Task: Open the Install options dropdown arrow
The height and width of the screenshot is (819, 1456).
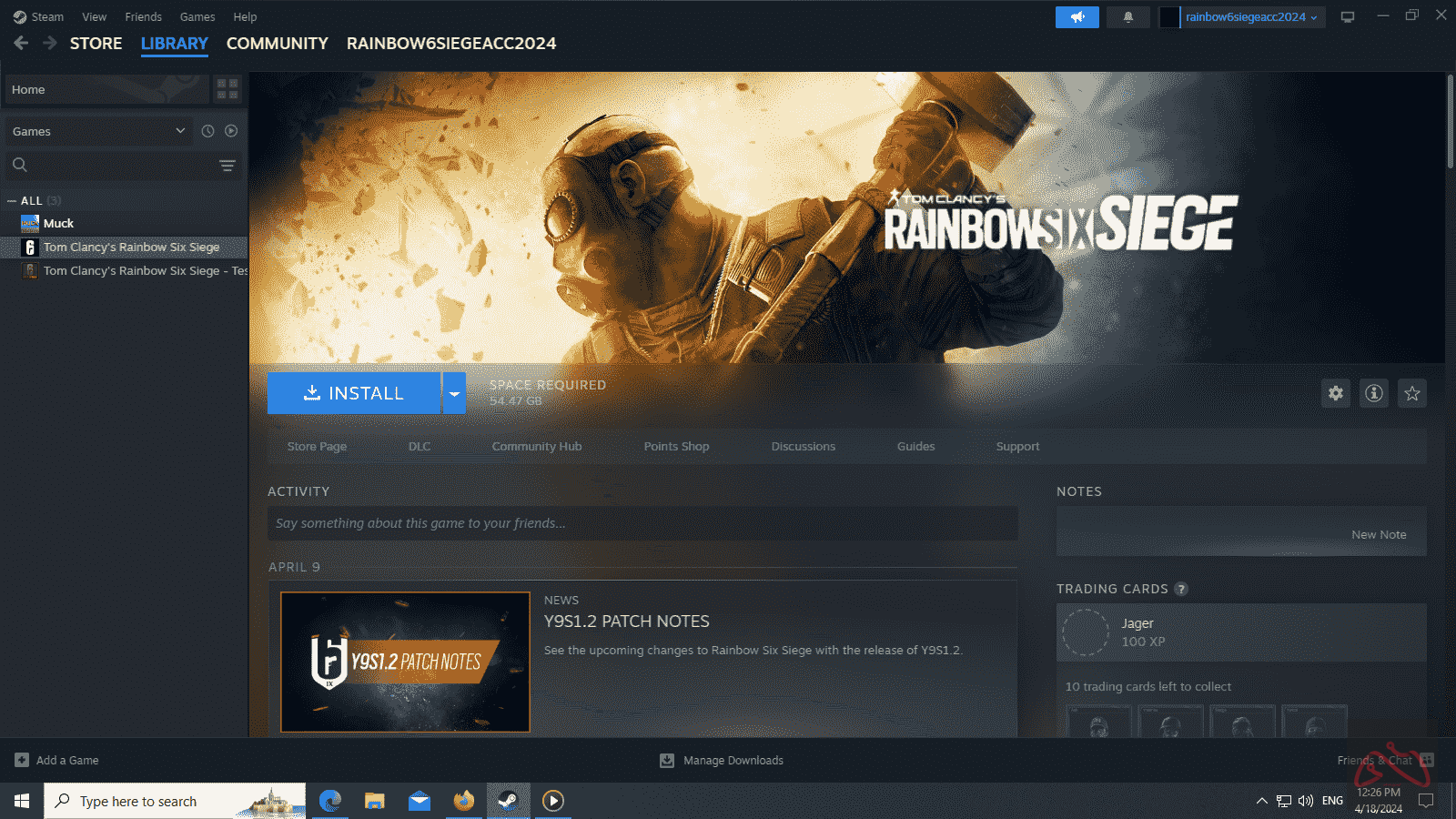Action: (x=454, y=393)
